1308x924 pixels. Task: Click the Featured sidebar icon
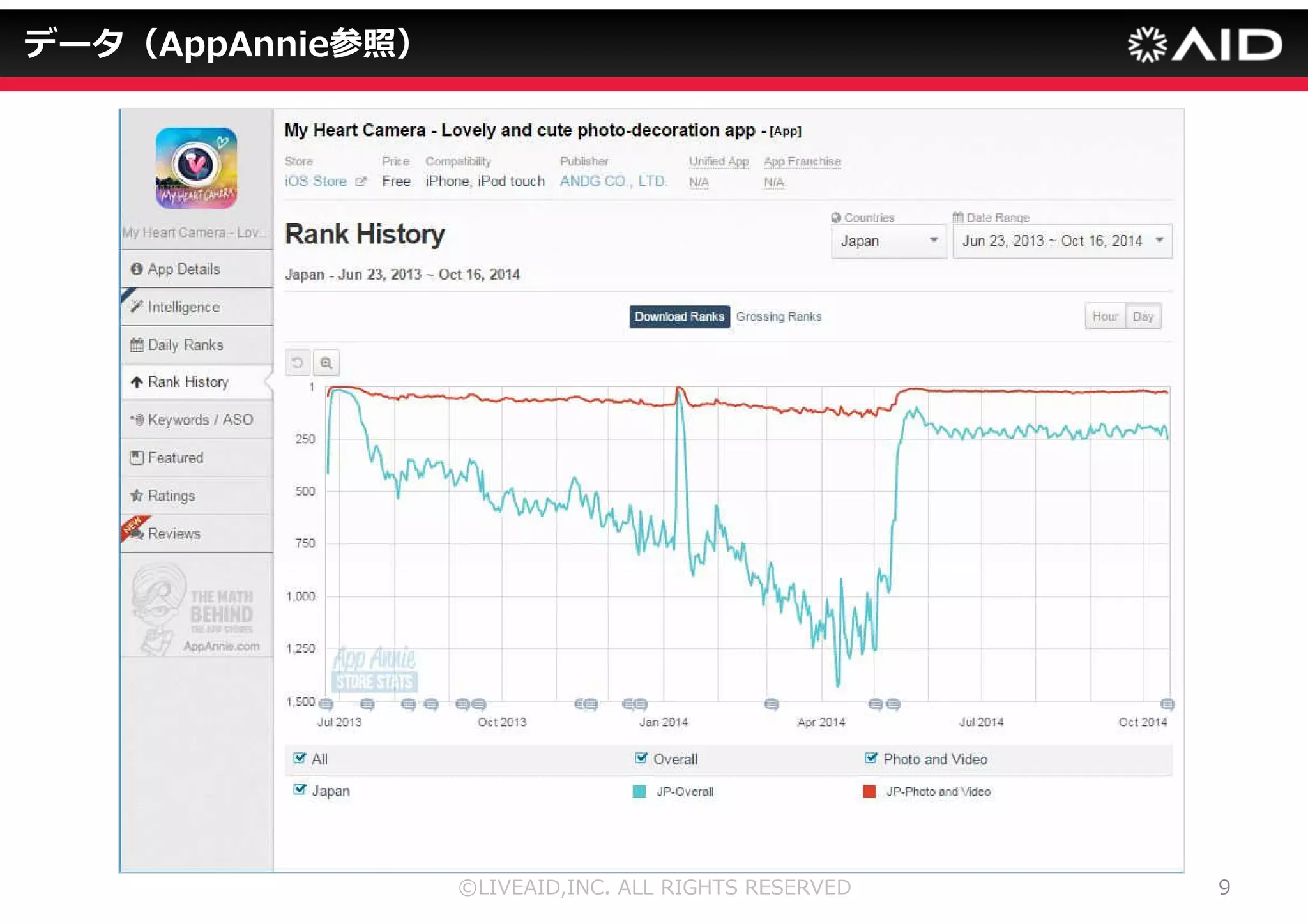(137, 458)
